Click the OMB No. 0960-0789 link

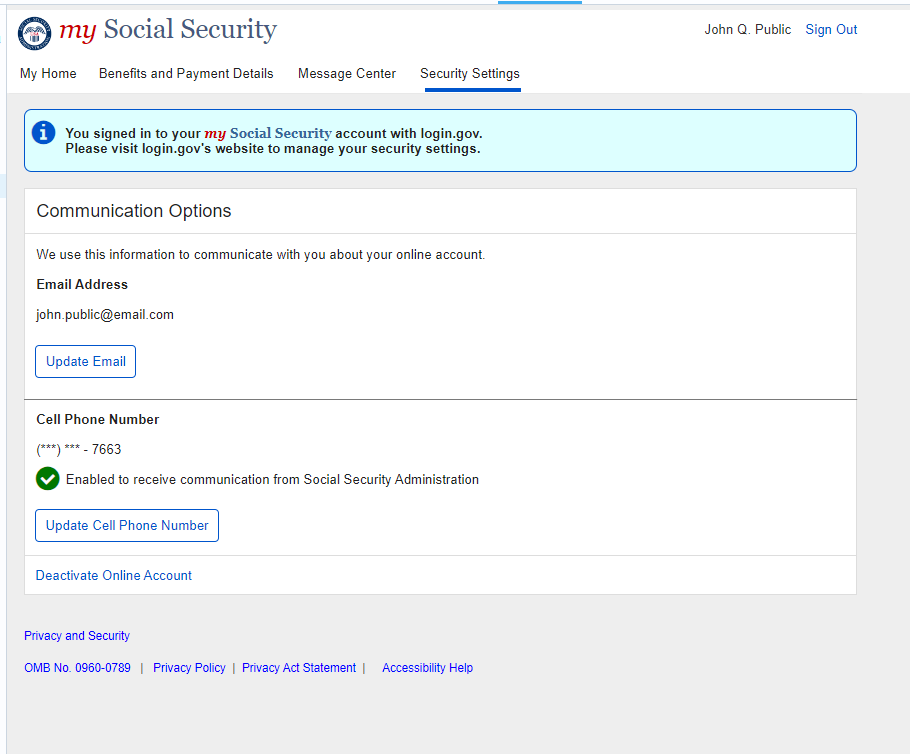tap(77, 668)
